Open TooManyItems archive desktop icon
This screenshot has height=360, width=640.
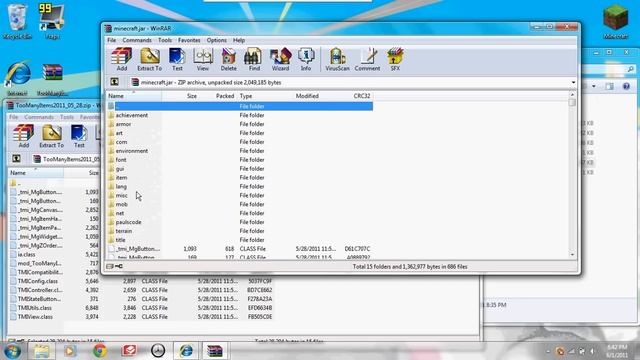[x=52, y=78]
